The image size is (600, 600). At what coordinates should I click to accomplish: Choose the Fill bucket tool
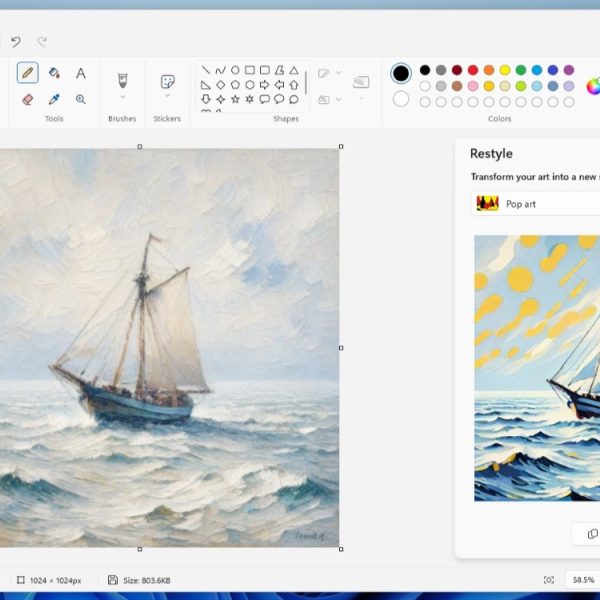[54, 73]
